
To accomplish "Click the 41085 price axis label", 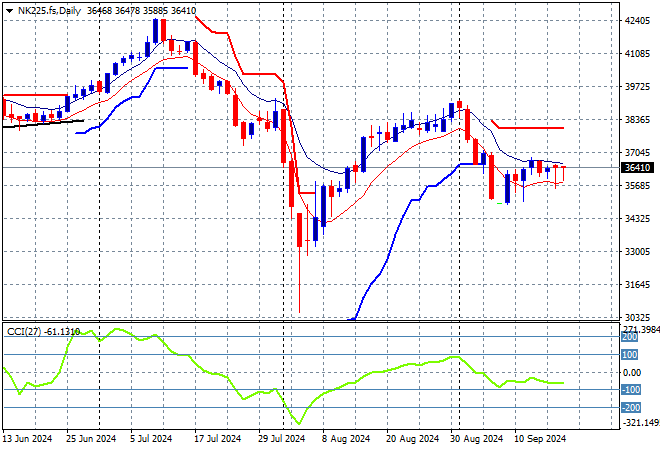I will [637, 53].
